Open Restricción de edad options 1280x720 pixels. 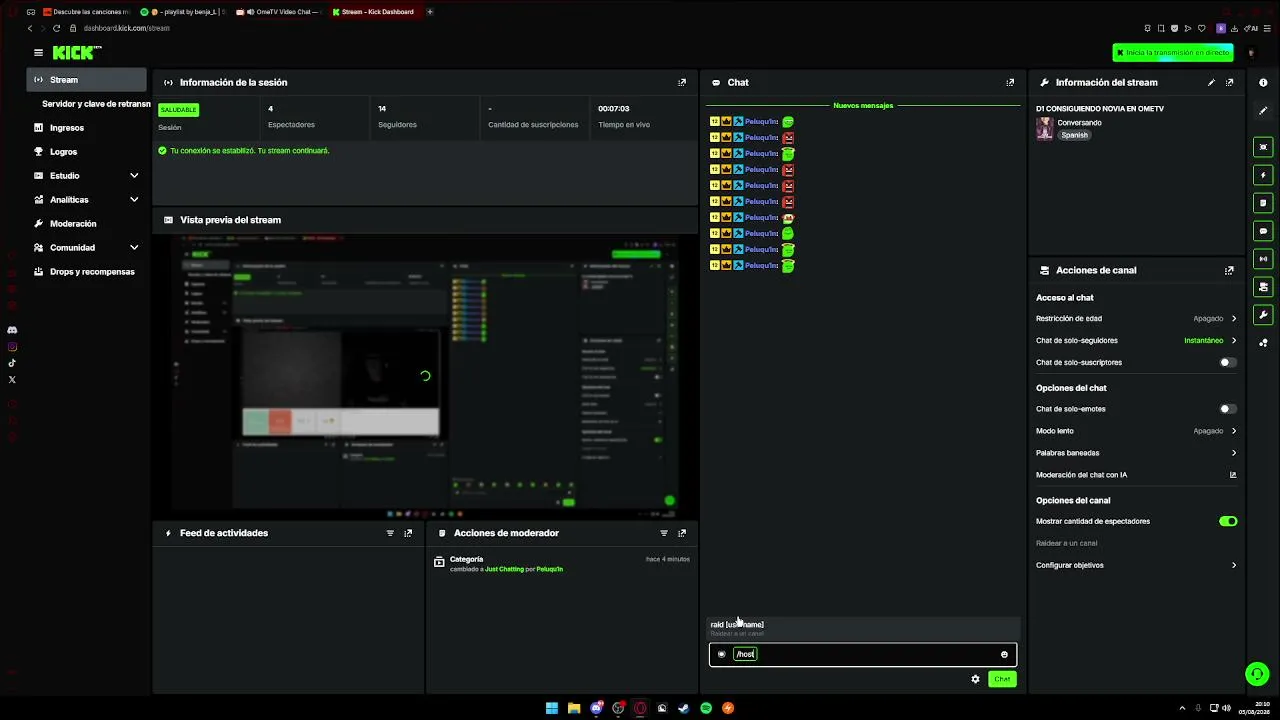1136,319
